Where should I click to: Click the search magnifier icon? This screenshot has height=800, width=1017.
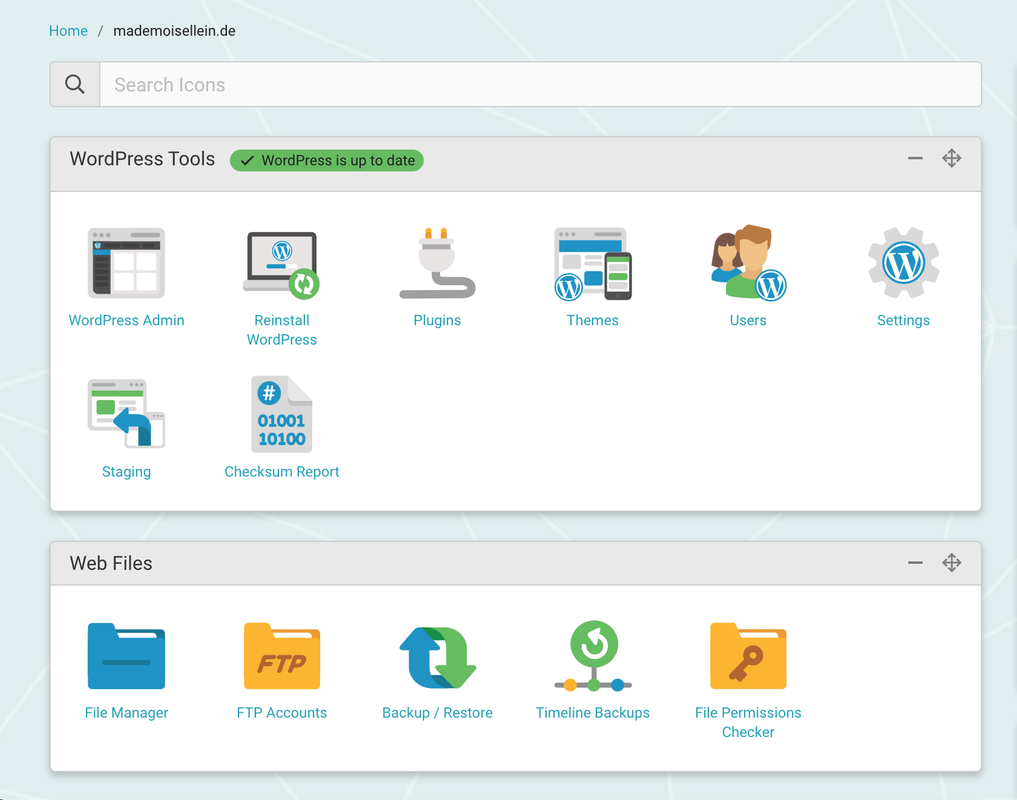[75, 84]
